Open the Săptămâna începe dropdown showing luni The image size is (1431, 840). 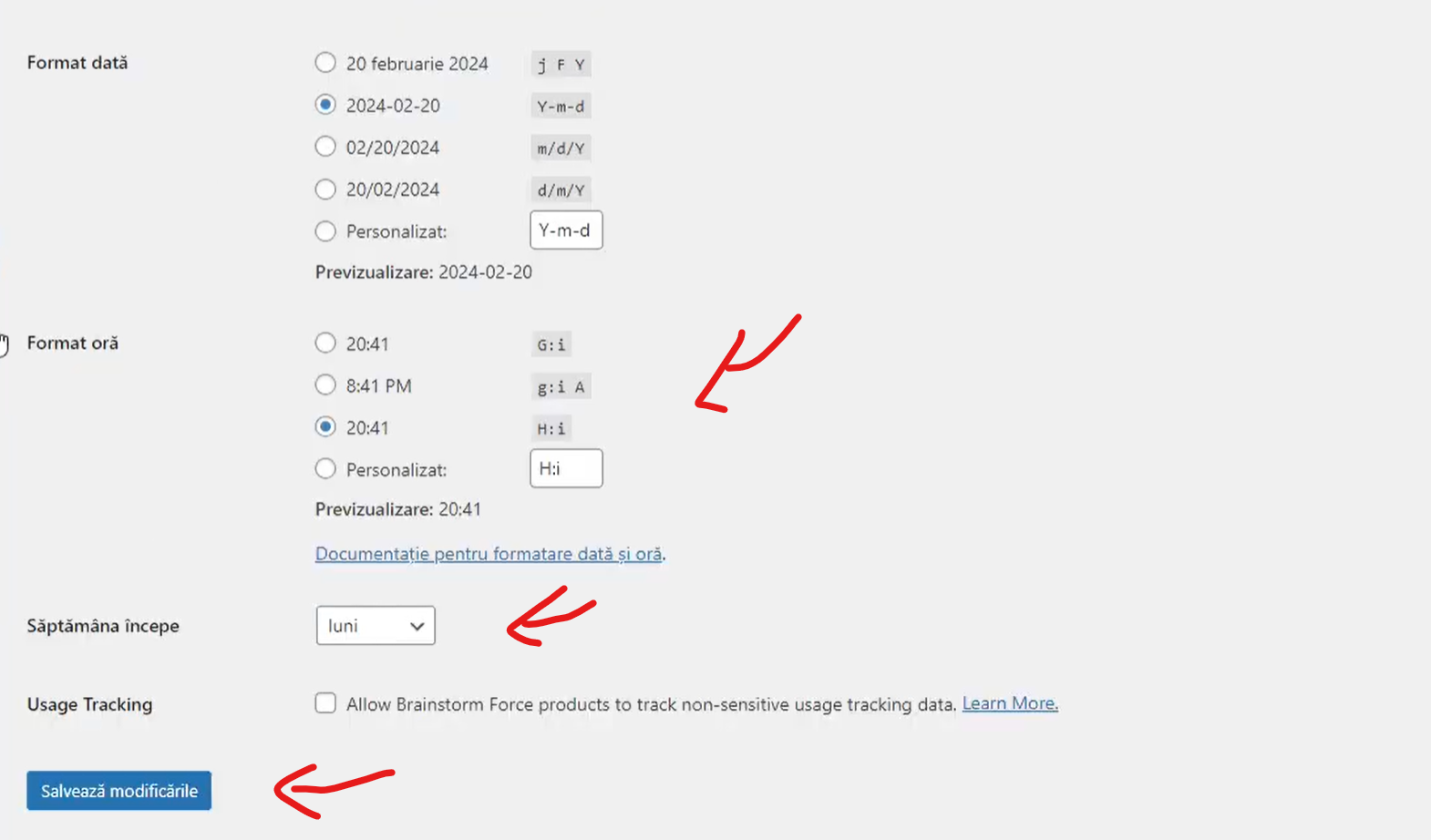point(376,626)
